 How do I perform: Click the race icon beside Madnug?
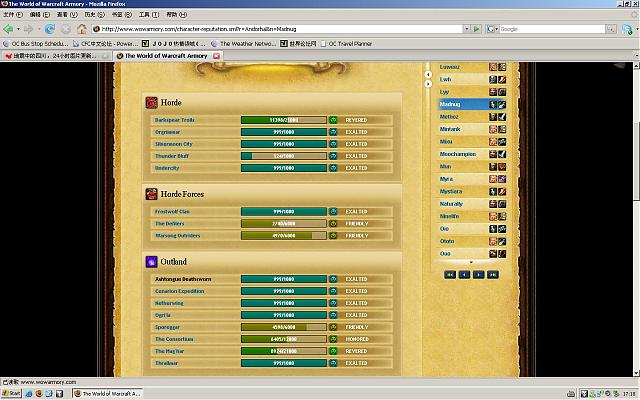pos(493,104)
